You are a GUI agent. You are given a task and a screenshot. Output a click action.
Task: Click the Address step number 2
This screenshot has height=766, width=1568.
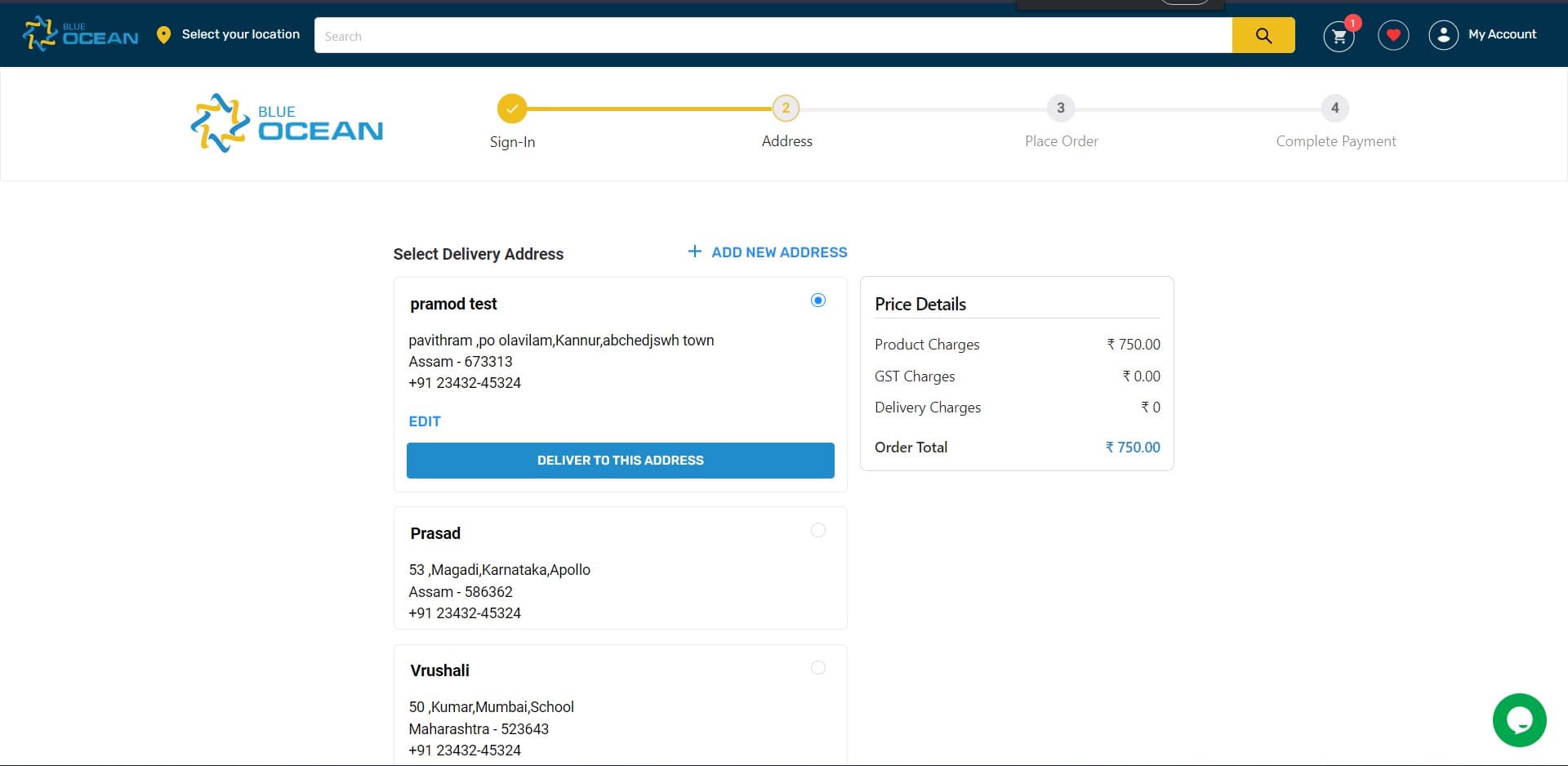tap(786, 109)
